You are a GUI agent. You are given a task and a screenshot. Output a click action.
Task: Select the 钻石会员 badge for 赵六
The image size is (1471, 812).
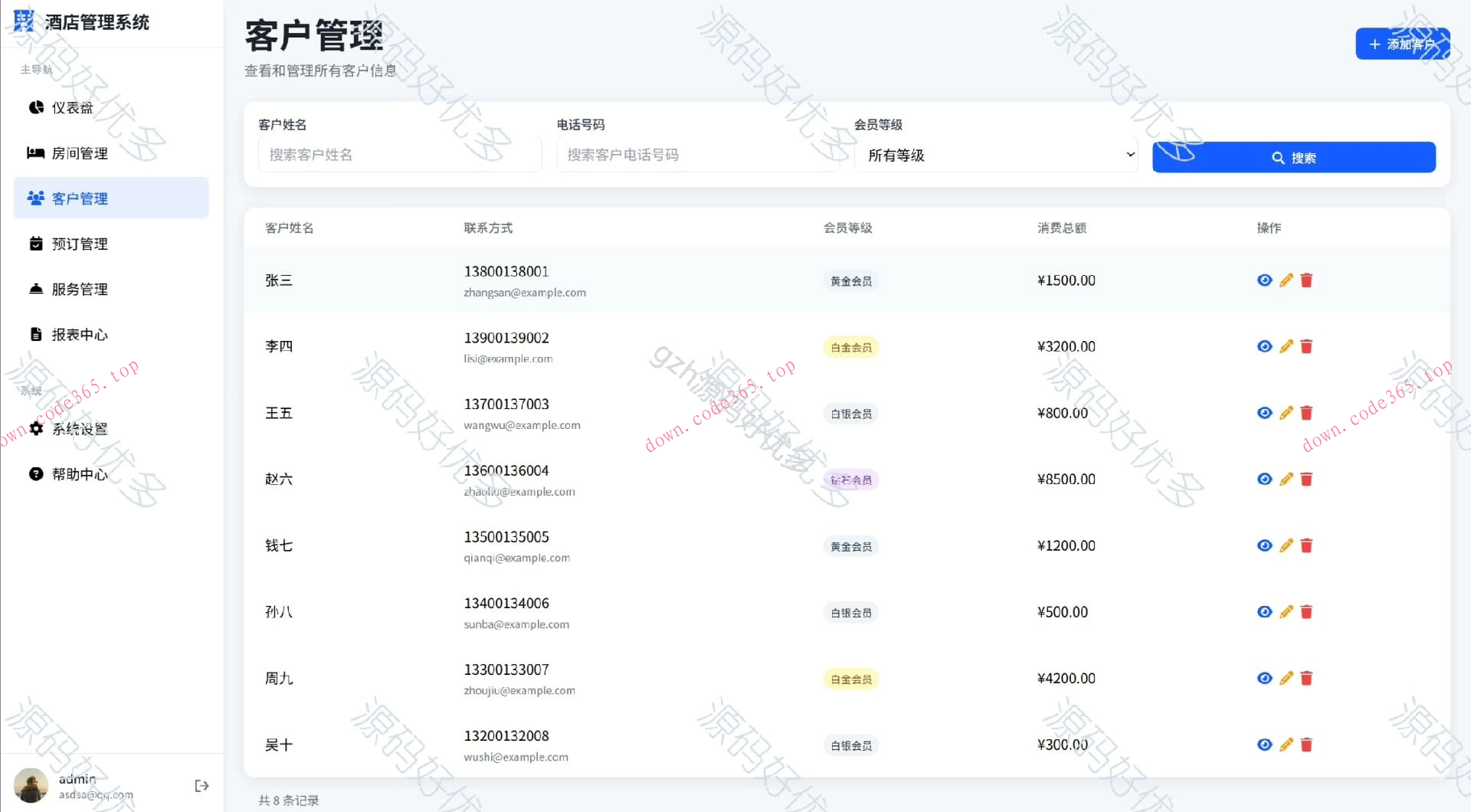click(x=851, y=480)
